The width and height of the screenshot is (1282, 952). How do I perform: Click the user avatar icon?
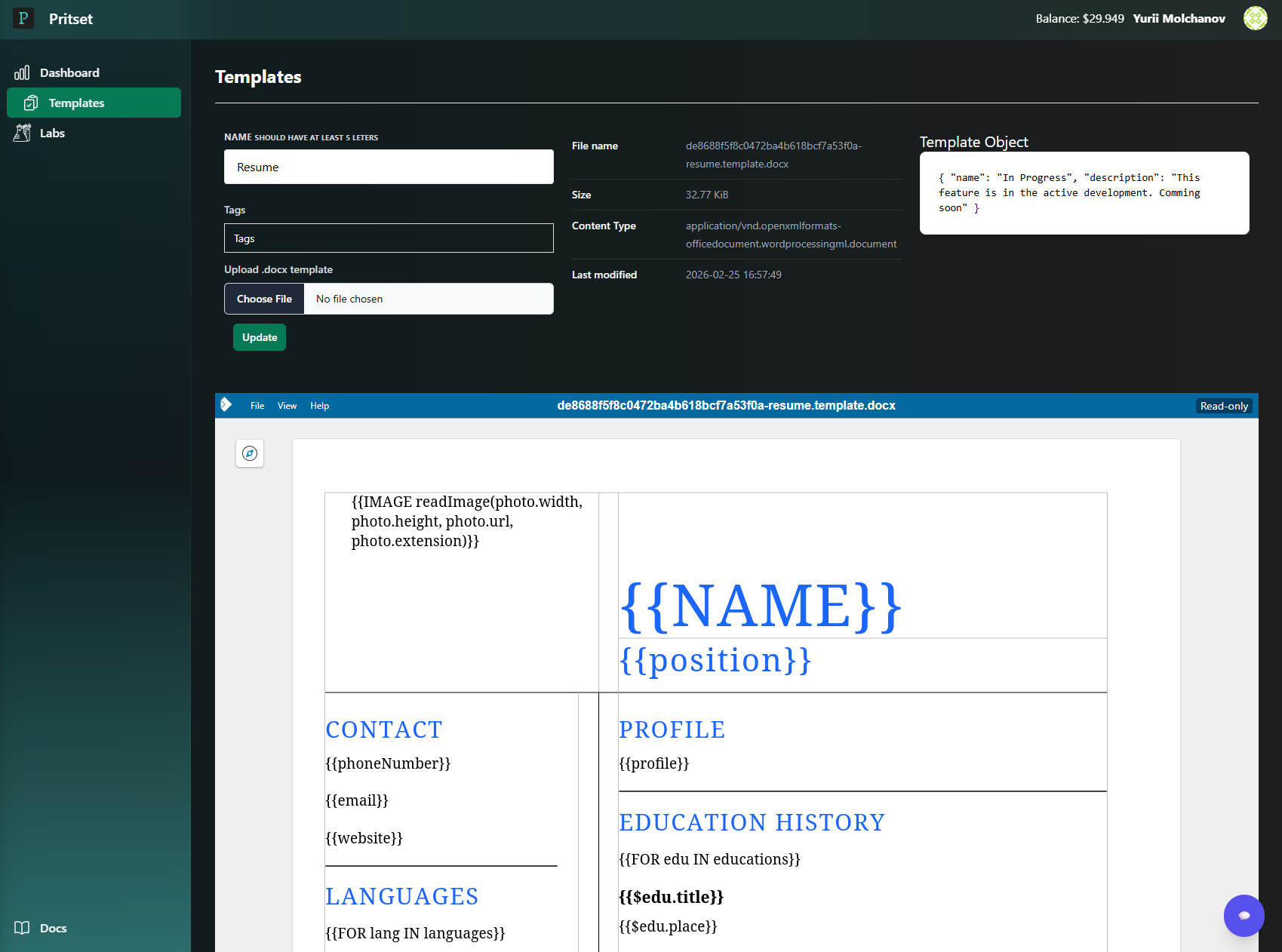[x=1255, y=18]
